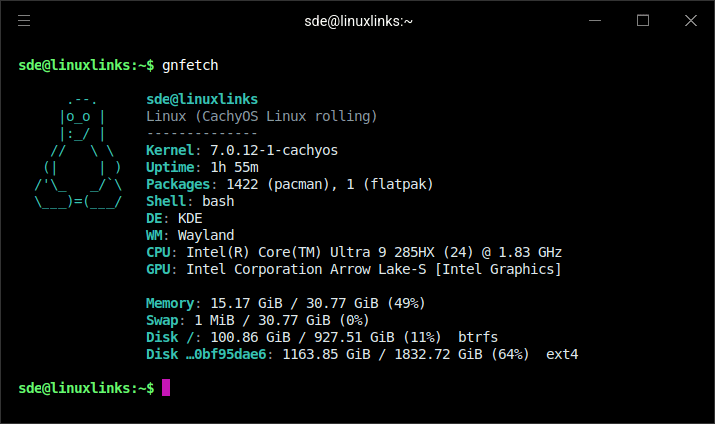Click the Tux penguin ASCII art logo
This screenshot has height=424, width=715.
(78, 151)
